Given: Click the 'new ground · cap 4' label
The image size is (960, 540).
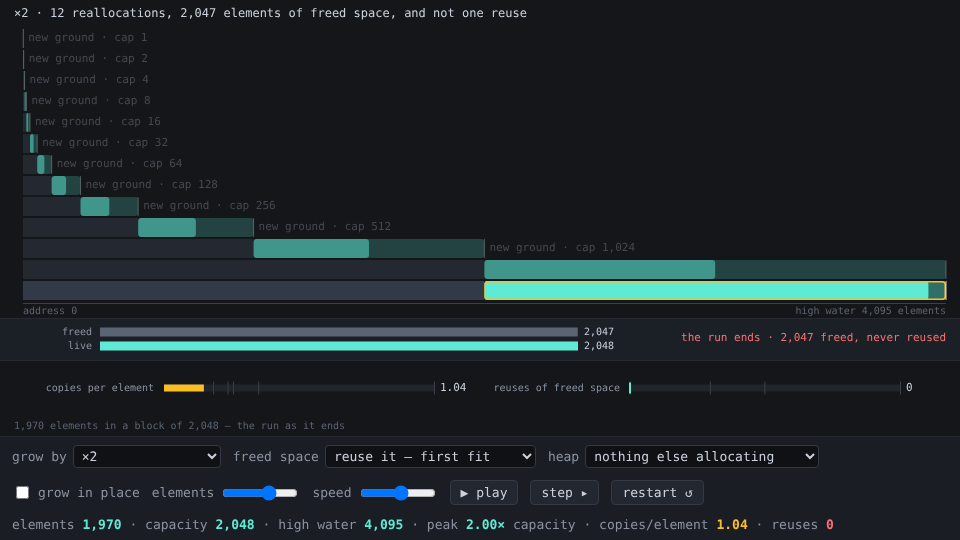Looking at the screenshot, I should tap(89, 80).
